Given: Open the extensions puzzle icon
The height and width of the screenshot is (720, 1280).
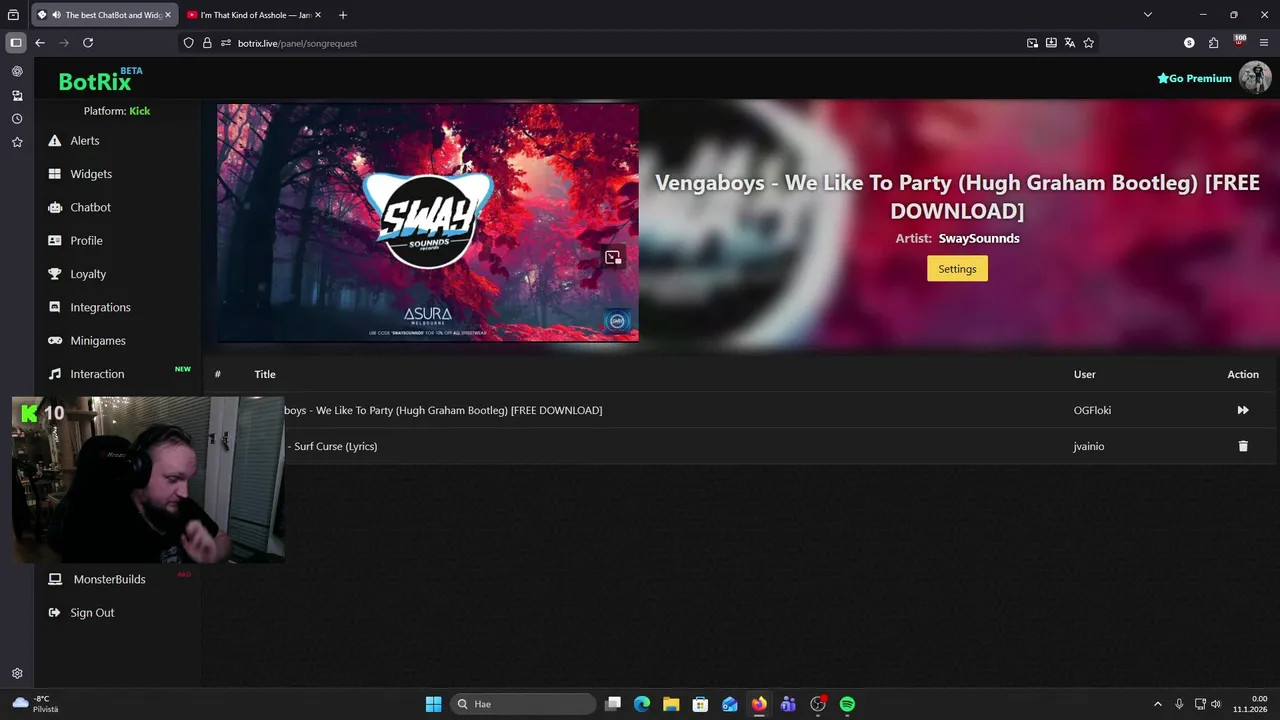Looking at the screenshot, I should (x=1214, y=43).
